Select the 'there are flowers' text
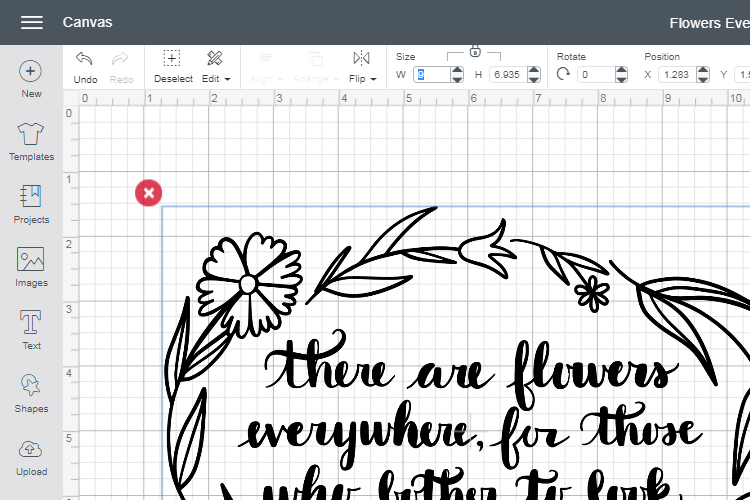The width and height of the screenshot is (750, 500). pyautogui.click(x=471, y=371)
